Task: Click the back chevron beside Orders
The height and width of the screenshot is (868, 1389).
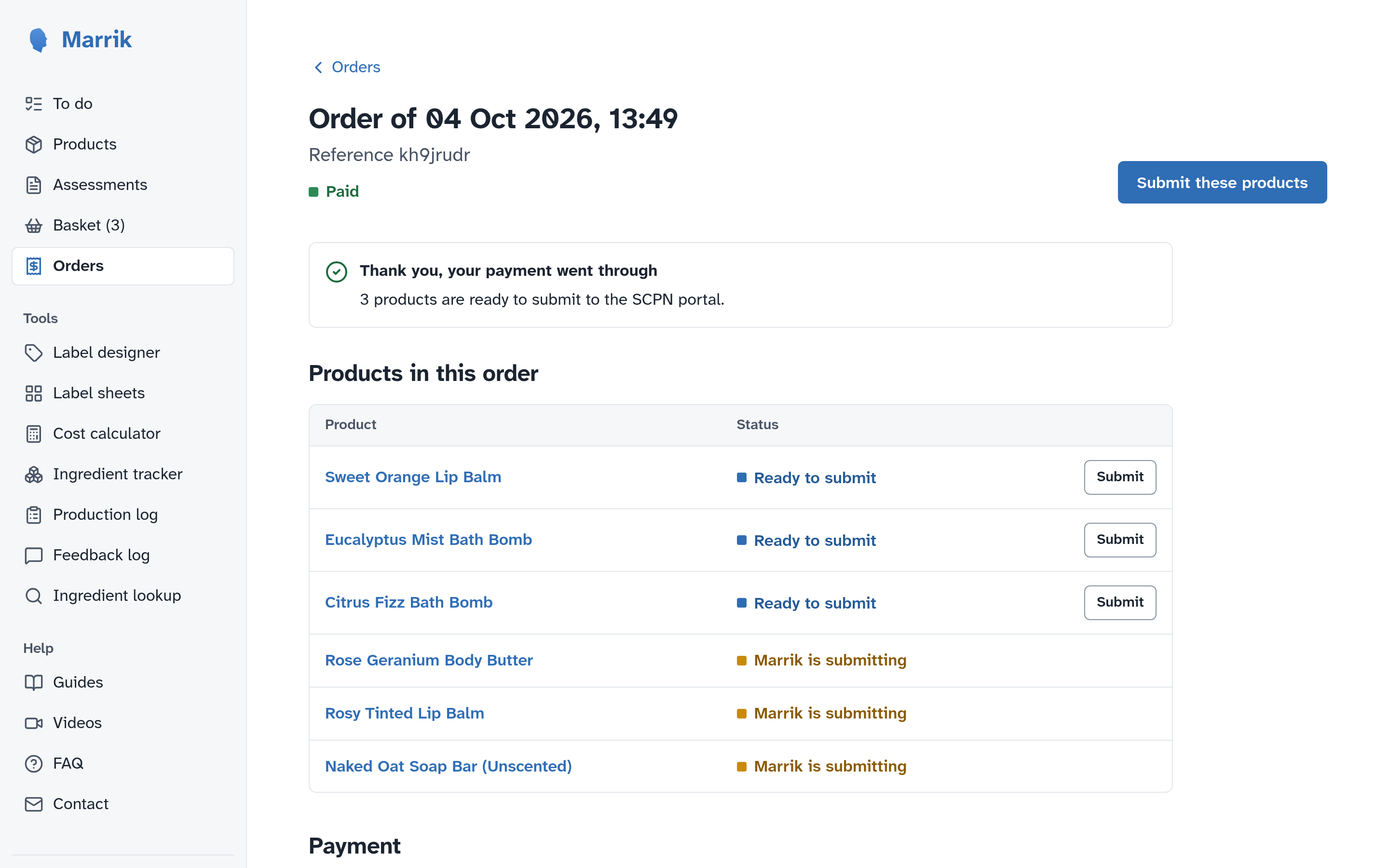Action: pyautogui.click(x=318, y=68)
